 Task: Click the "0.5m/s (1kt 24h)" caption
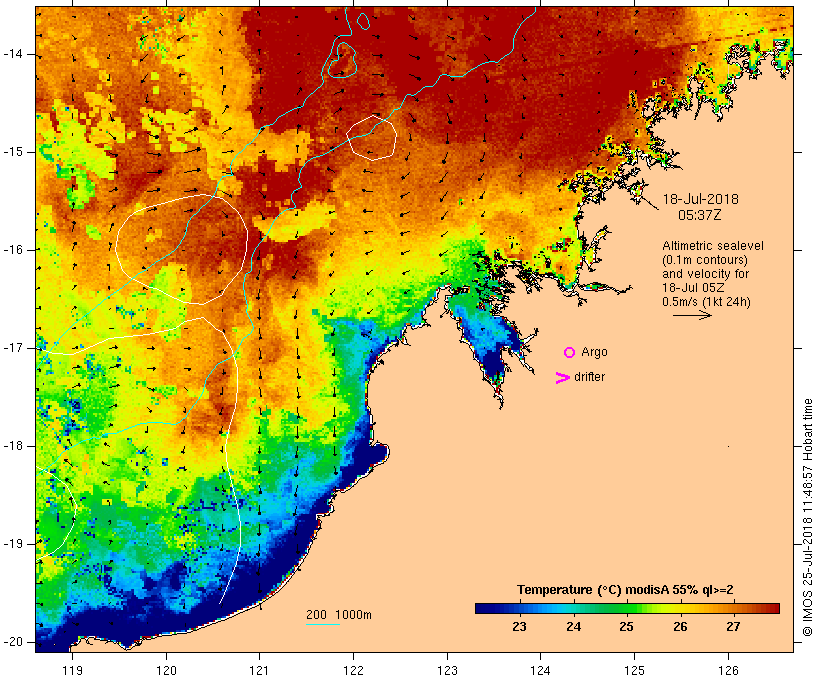tap(706, 302)
